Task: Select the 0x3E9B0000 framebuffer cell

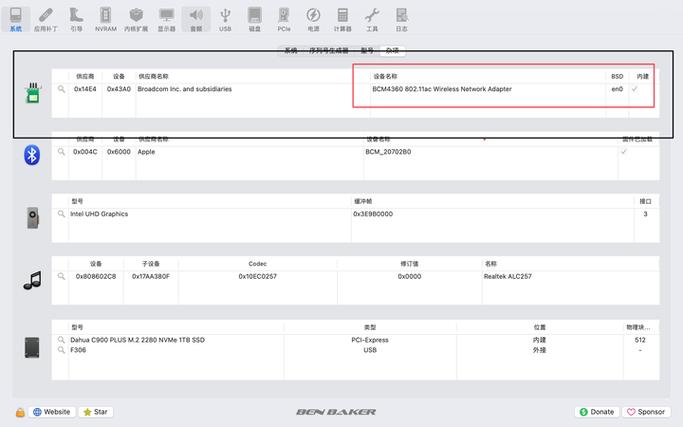Action: pos(373,214)
